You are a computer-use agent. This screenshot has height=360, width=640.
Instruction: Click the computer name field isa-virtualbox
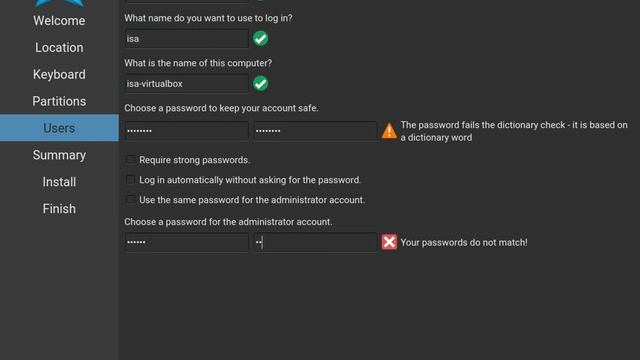(187, 84)
